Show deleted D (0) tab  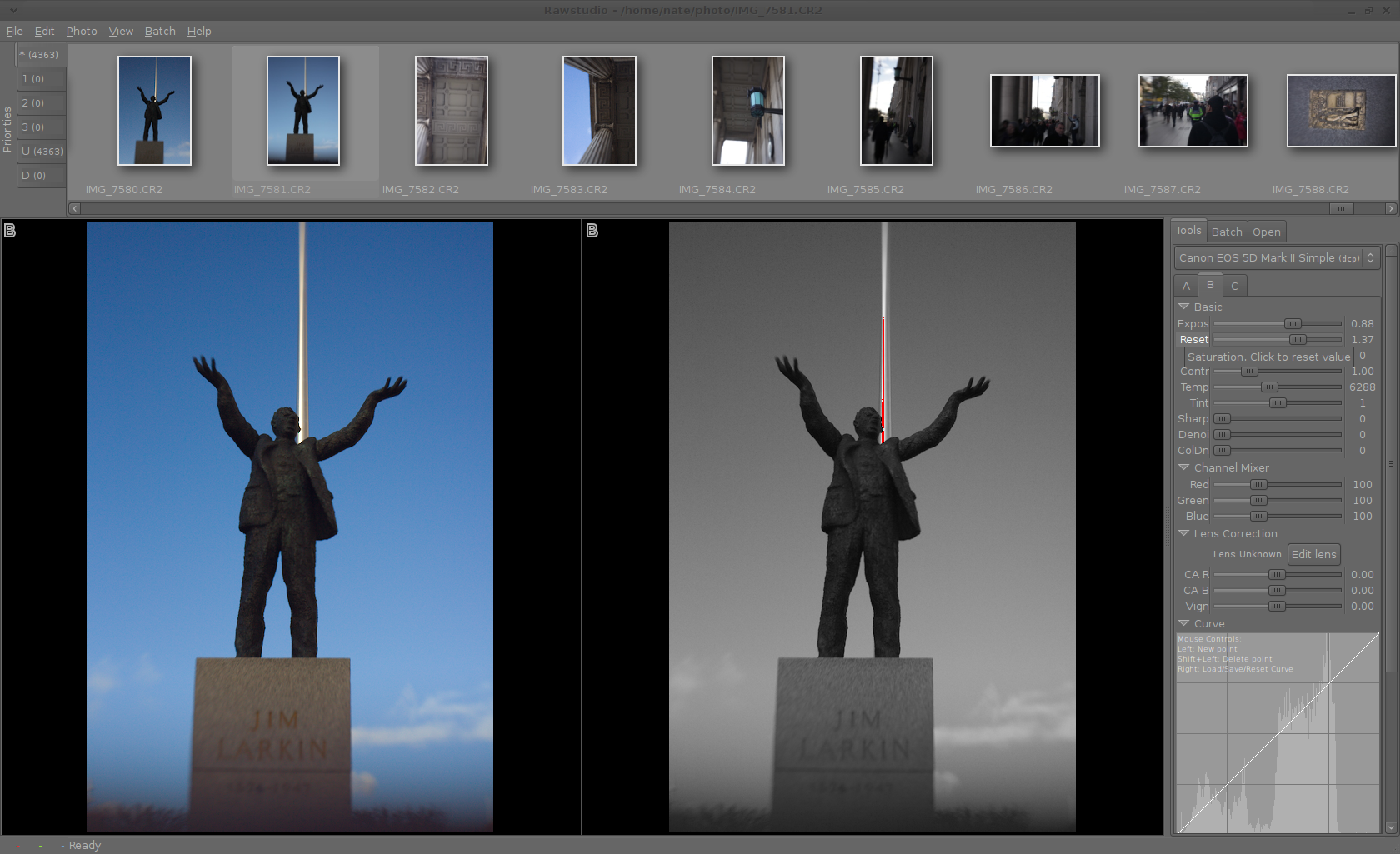[x=41, y=176]
